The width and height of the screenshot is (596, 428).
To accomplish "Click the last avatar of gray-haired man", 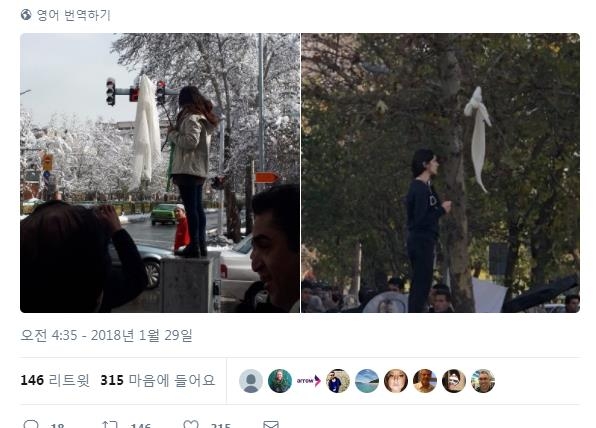I will (x=483, y=380).
